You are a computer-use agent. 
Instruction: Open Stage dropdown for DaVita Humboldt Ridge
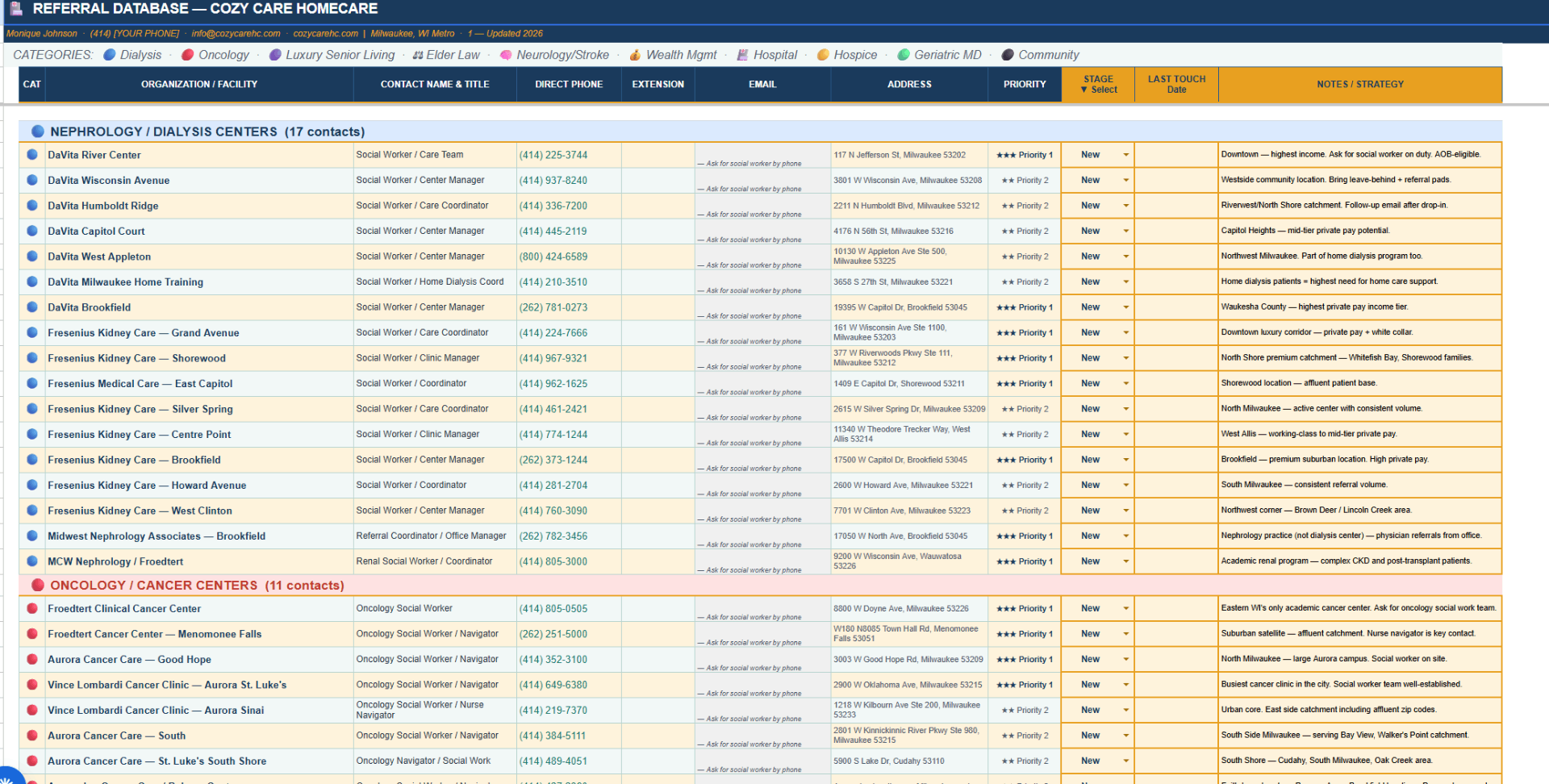pos(1126,206)
